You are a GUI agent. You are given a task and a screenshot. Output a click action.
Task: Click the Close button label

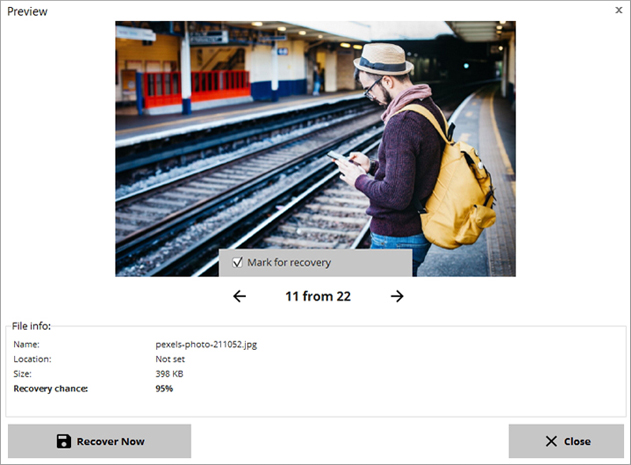577,441
